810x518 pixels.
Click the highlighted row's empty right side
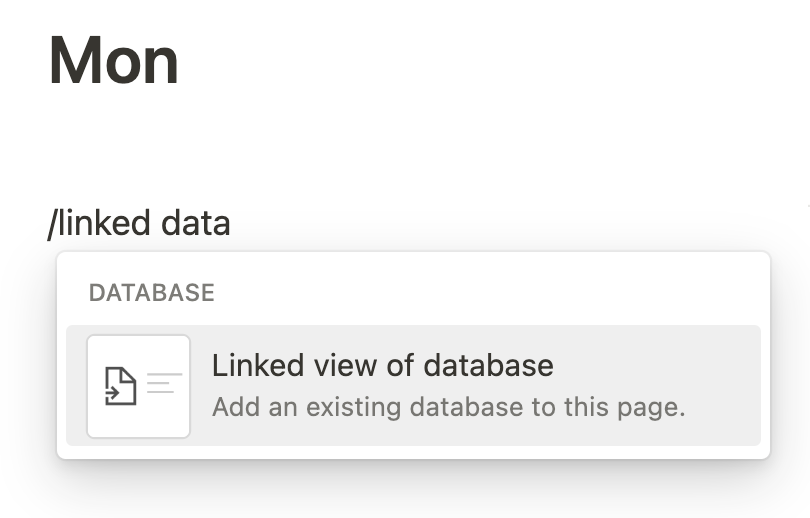click(x=723, y=386)
